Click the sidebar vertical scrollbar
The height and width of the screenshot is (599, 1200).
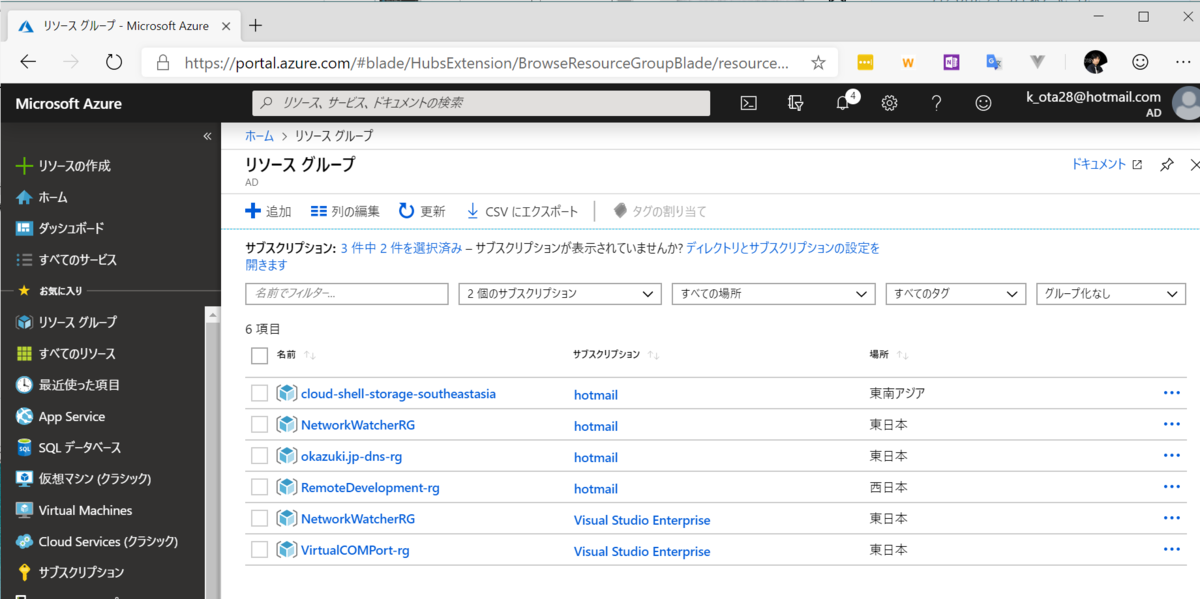pos(212,450)
